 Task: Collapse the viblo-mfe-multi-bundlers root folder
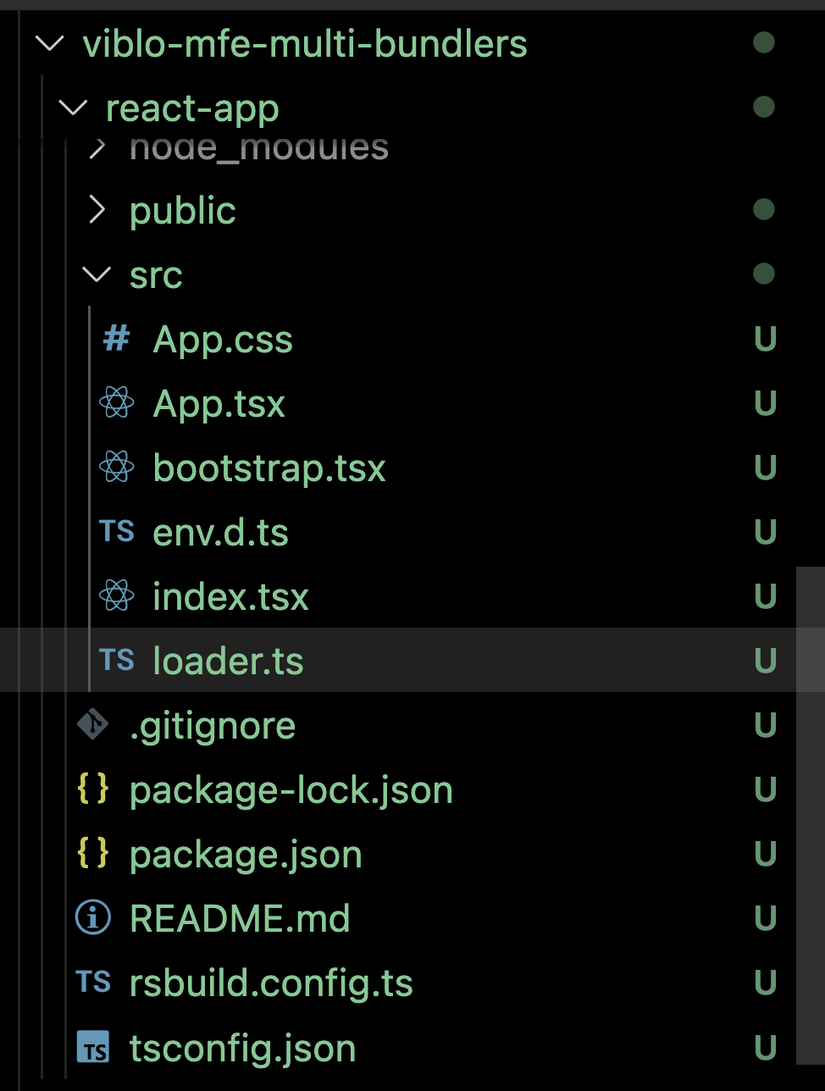click(48, 43)
